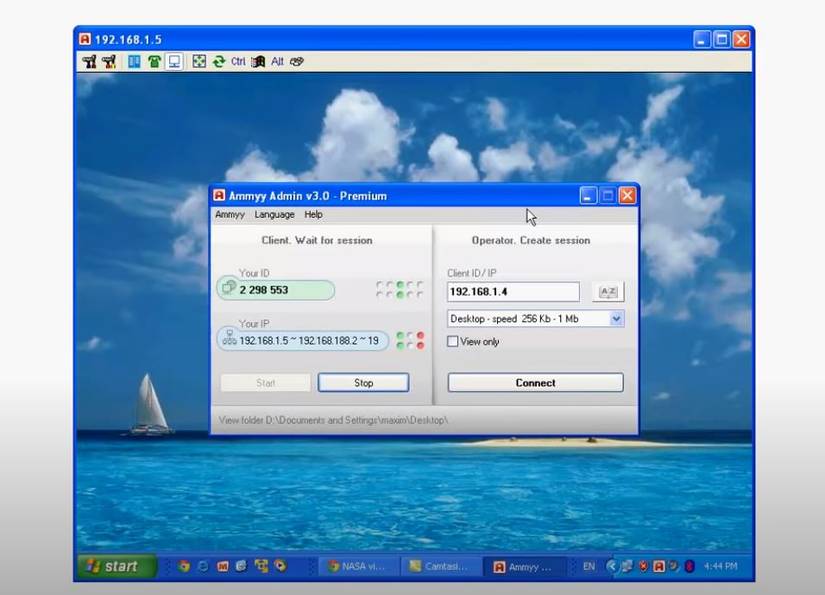Image resolution: width=825 pixels, height=595 pixels.
Task: Open viewer settings with the leftmost toolbar icon
Action: [91, 61]
